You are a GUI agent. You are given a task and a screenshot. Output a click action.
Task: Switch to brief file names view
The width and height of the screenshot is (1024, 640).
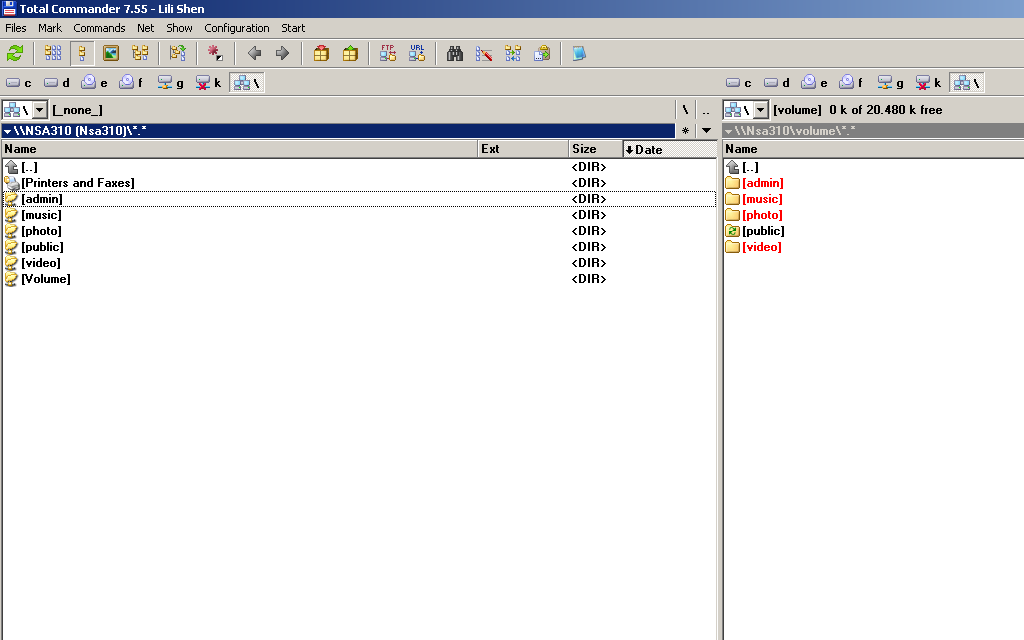click(x=53, y=54)
